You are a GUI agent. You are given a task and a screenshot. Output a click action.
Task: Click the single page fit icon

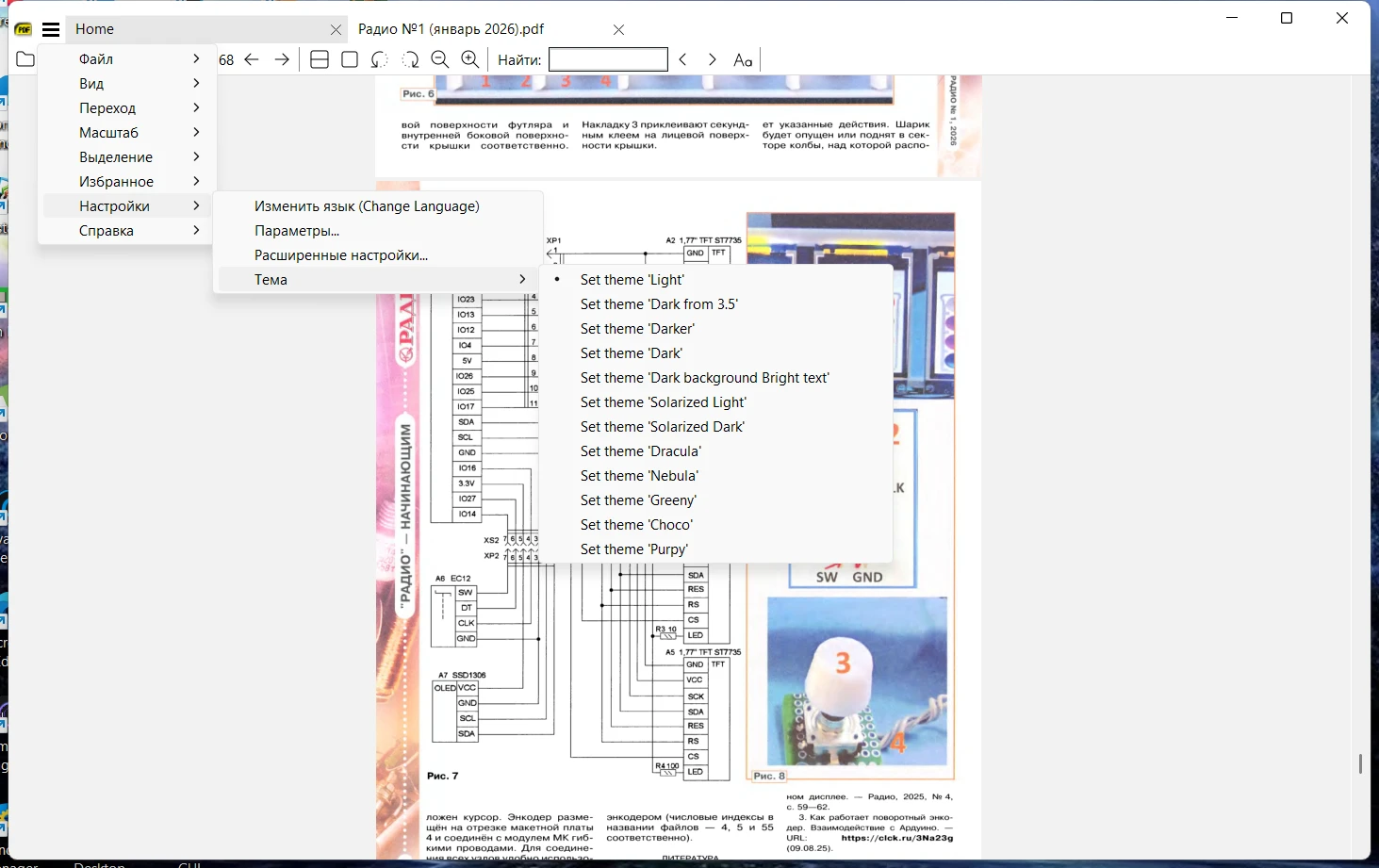click(x=350, y=59)
